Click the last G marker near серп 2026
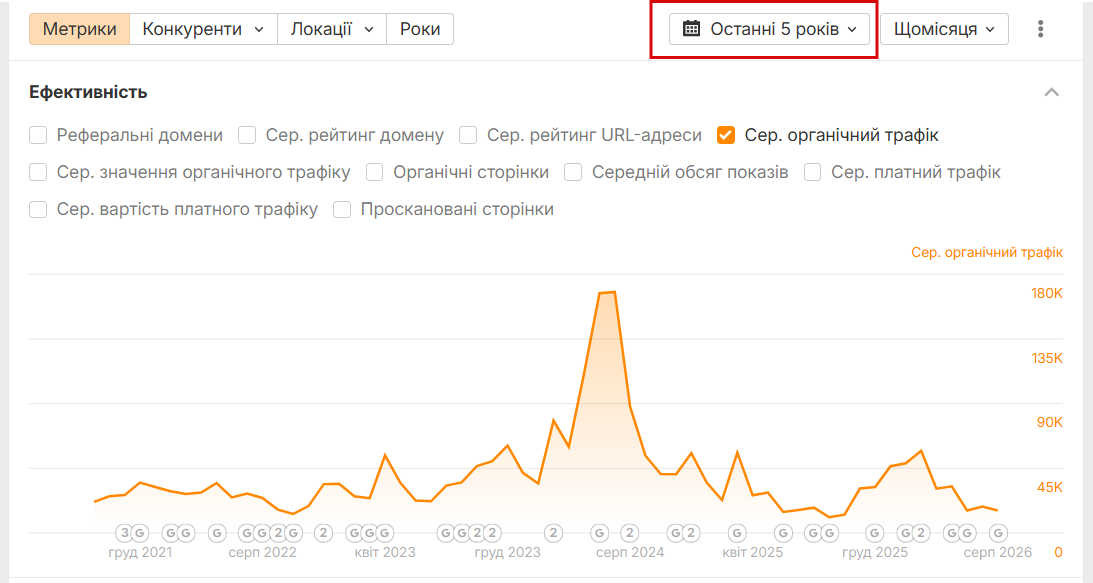The width and height of the screenshot is (1093, 583). (998, 533)
